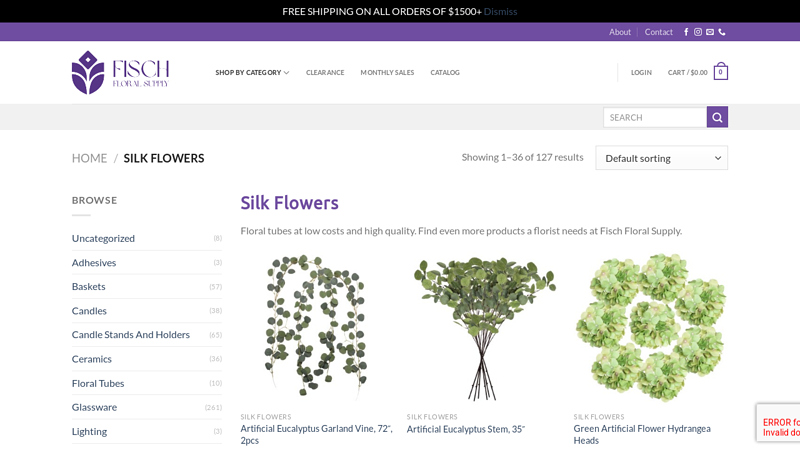Browse the Ceramics category
This screenshot has width=800, height=450.
tap(91, 359)
